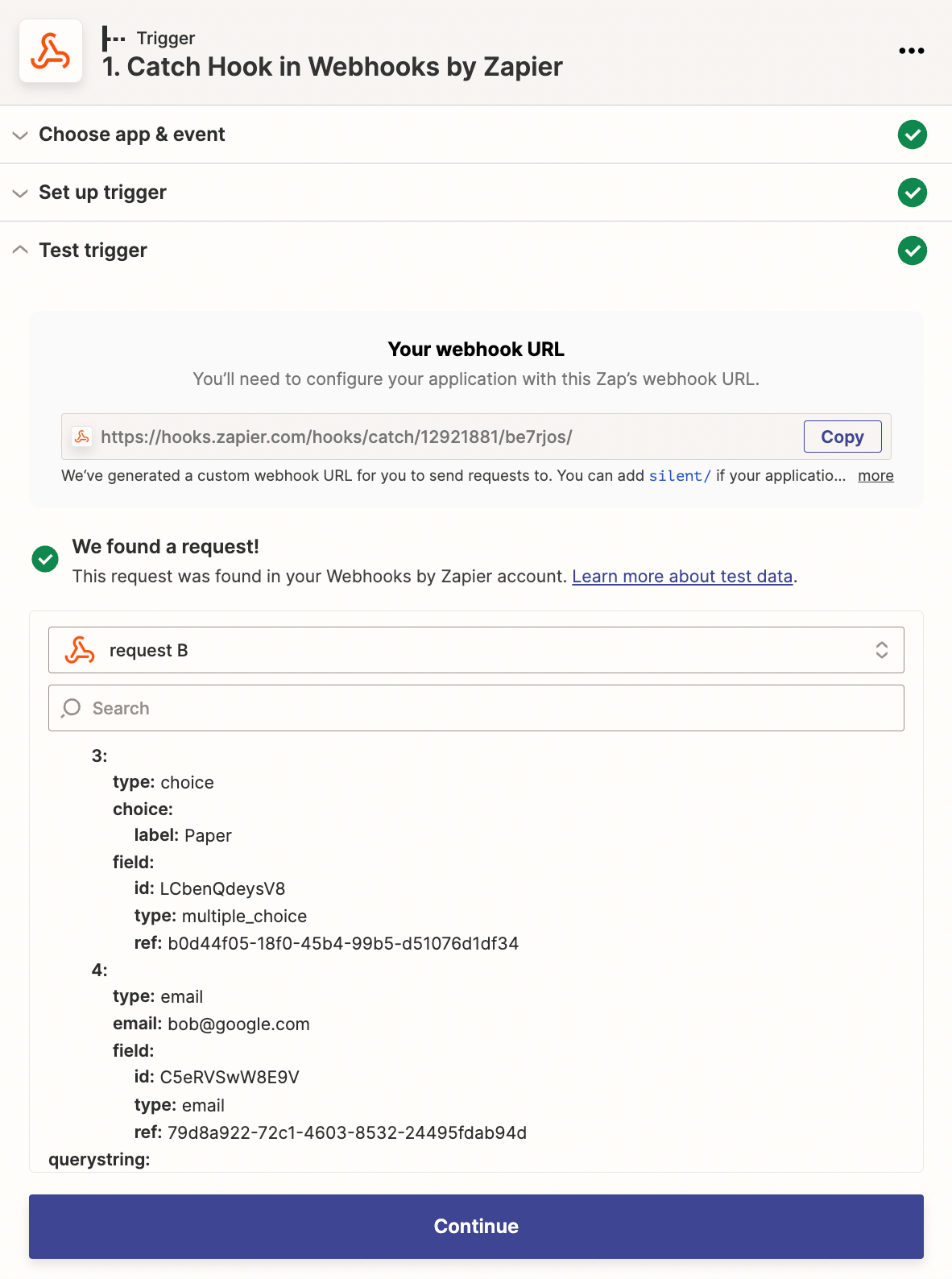Open Learn more about test data link
Viewport: 952px width, 1279px height.
tap(682, 577)
